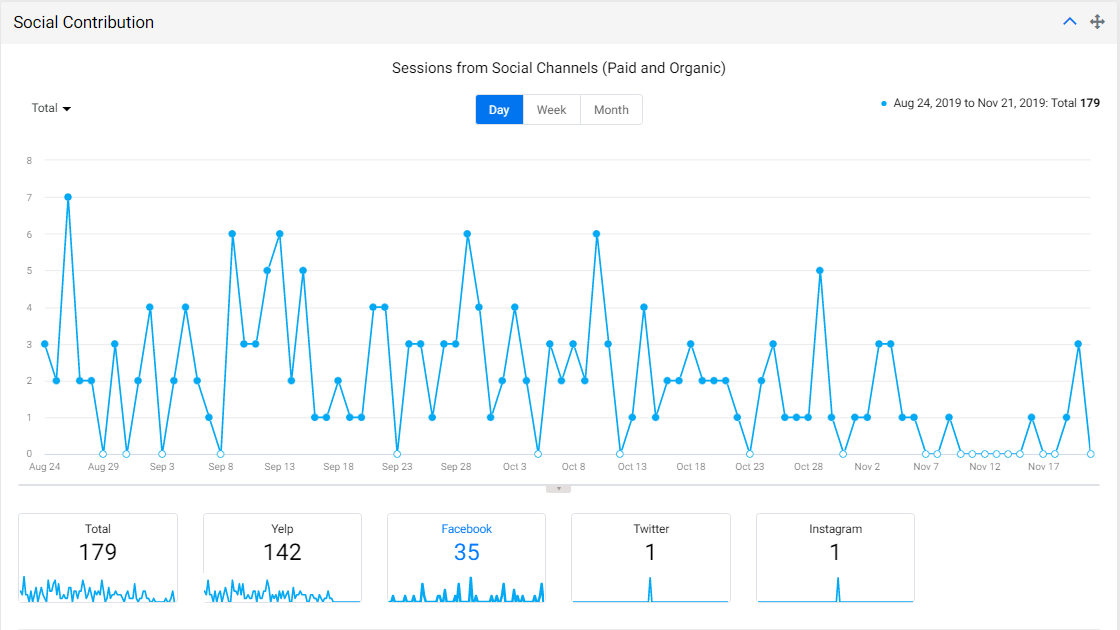The height and width of the screenshot is (630, 1120).
Task: Click the Instagram sparkline spike
Action: [x=838, y=589]
